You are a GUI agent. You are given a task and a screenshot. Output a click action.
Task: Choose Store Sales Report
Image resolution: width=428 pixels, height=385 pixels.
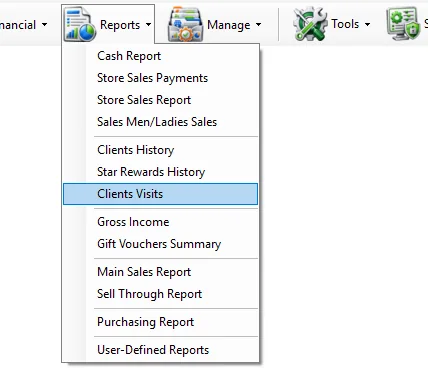click(160, 100)
